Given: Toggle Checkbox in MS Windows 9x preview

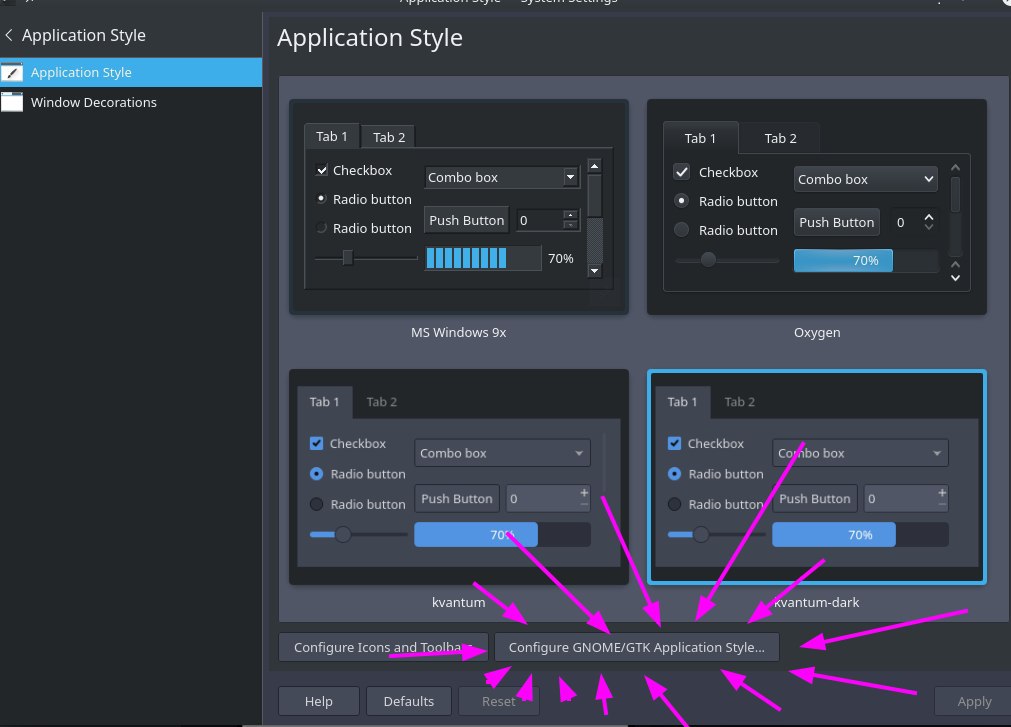Looking at the screenshot, I should click(x=322, y=170).
